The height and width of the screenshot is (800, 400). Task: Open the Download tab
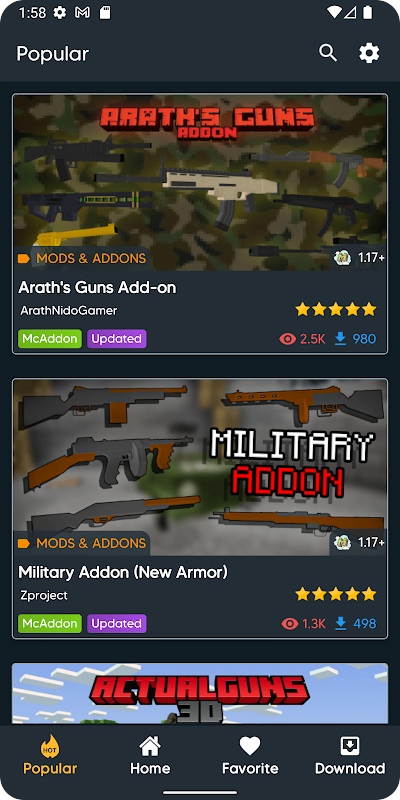point(350,756)
